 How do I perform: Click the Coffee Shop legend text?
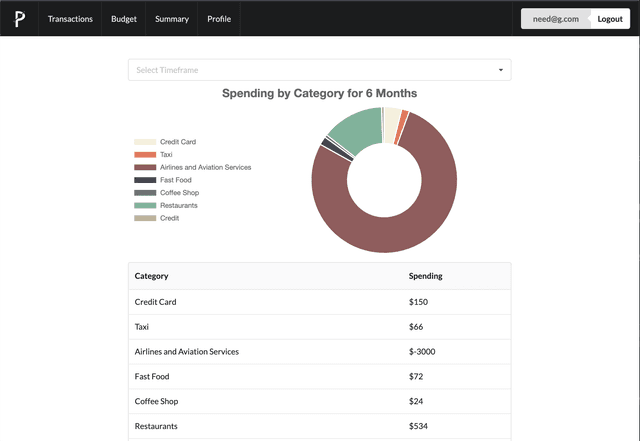coord(180,192)
